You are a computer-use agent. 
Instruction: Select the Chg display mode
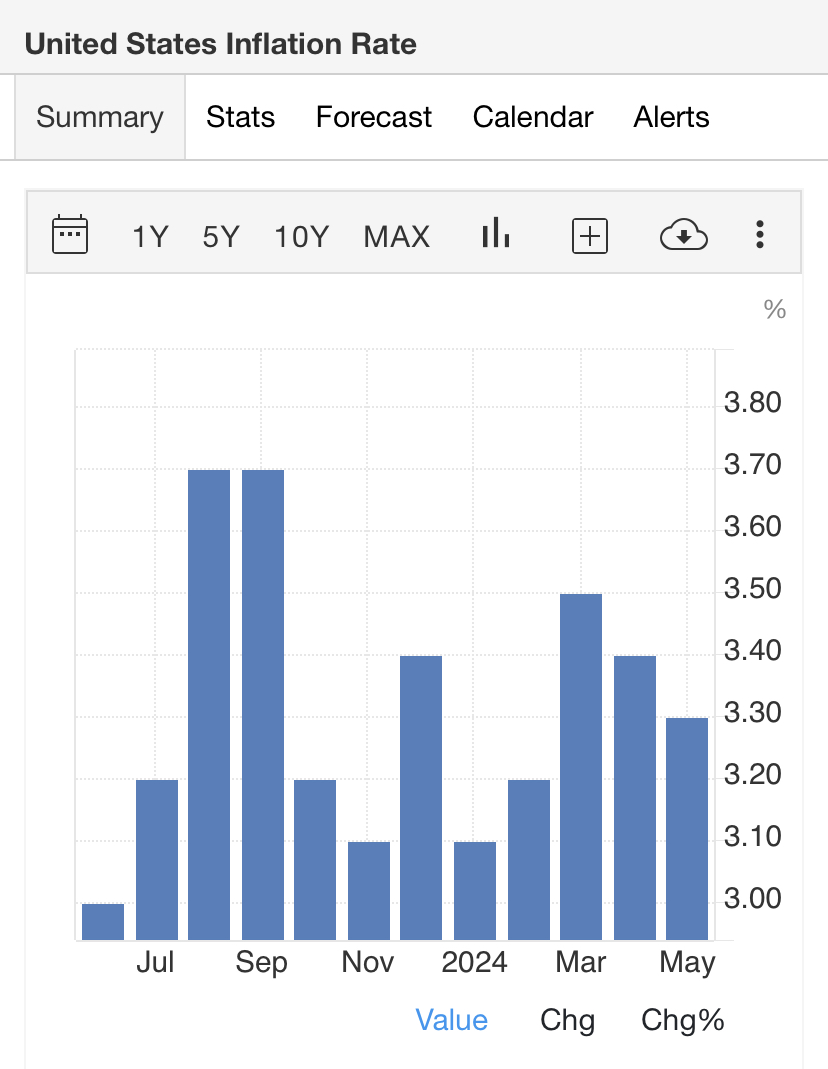tap(568, 1021)
